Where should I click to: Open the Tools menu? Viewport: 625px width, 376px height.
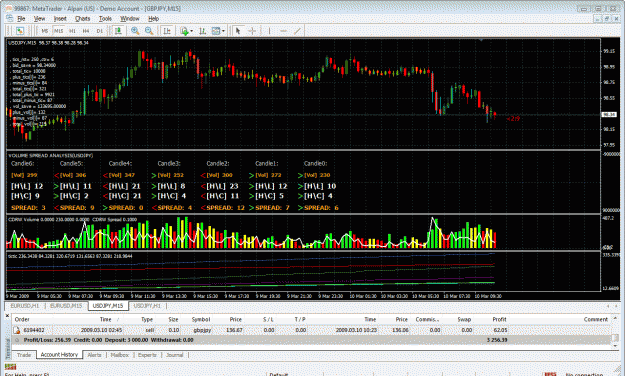(x=105, y=19)
